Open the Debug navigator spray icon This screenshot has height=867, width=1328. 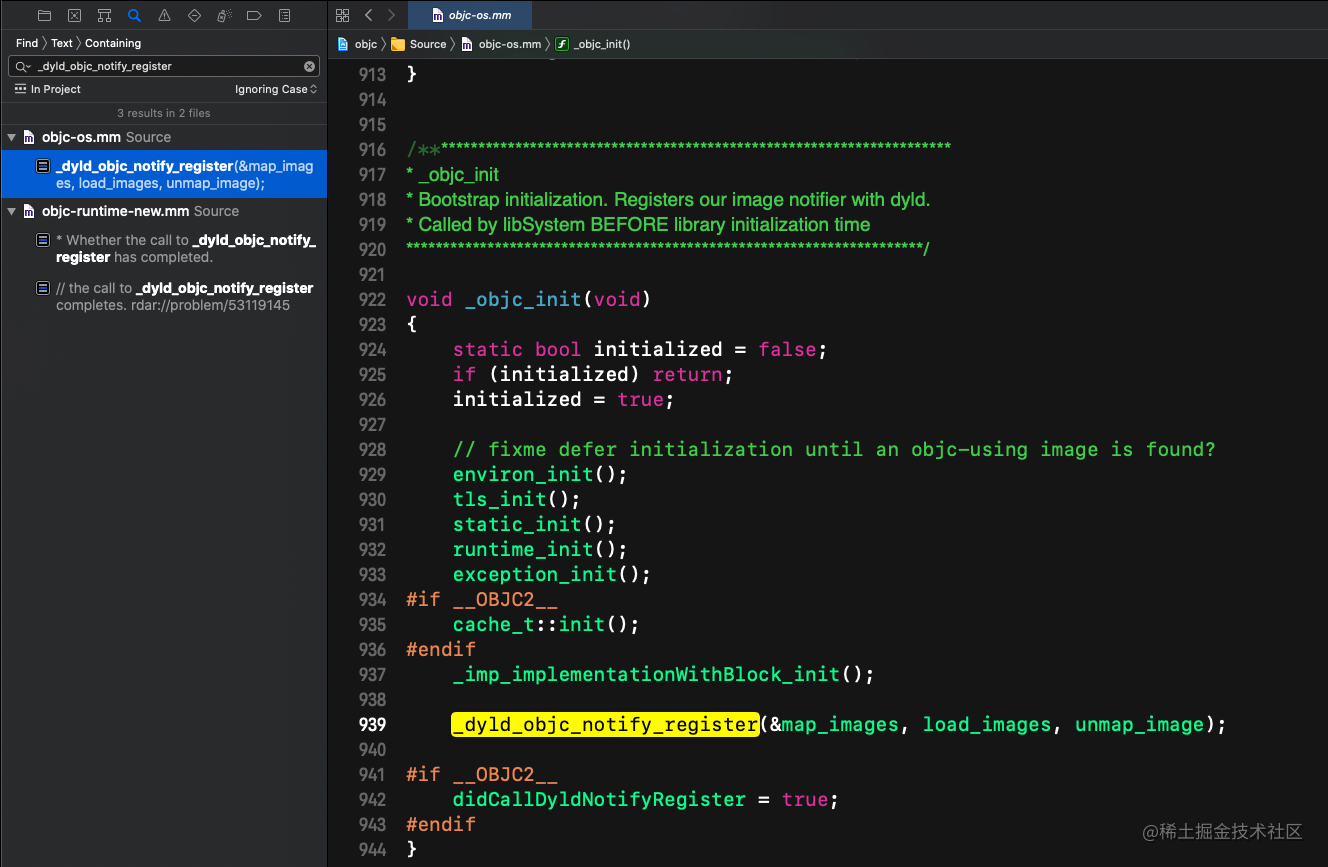coord(224,15)
